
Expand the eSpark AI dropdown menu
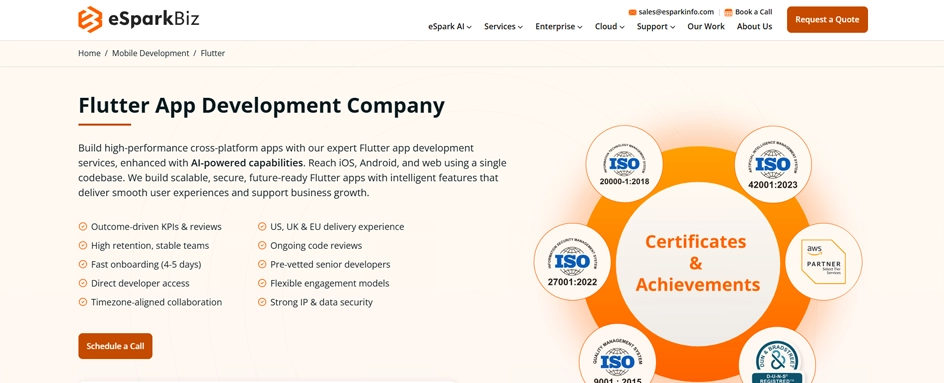pos(450,26)
